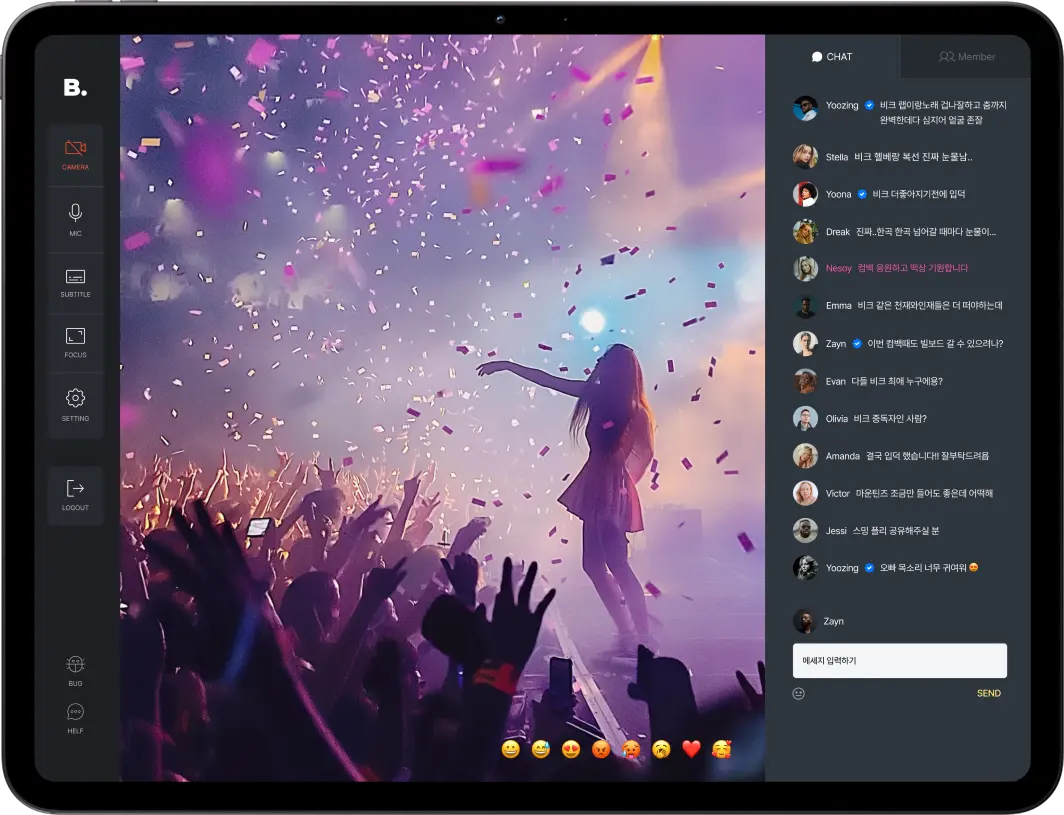This screenshot has height=815, width=1064.
Task: Click the smiling-with-hearts emoji reaction
Action: (720, 748)
